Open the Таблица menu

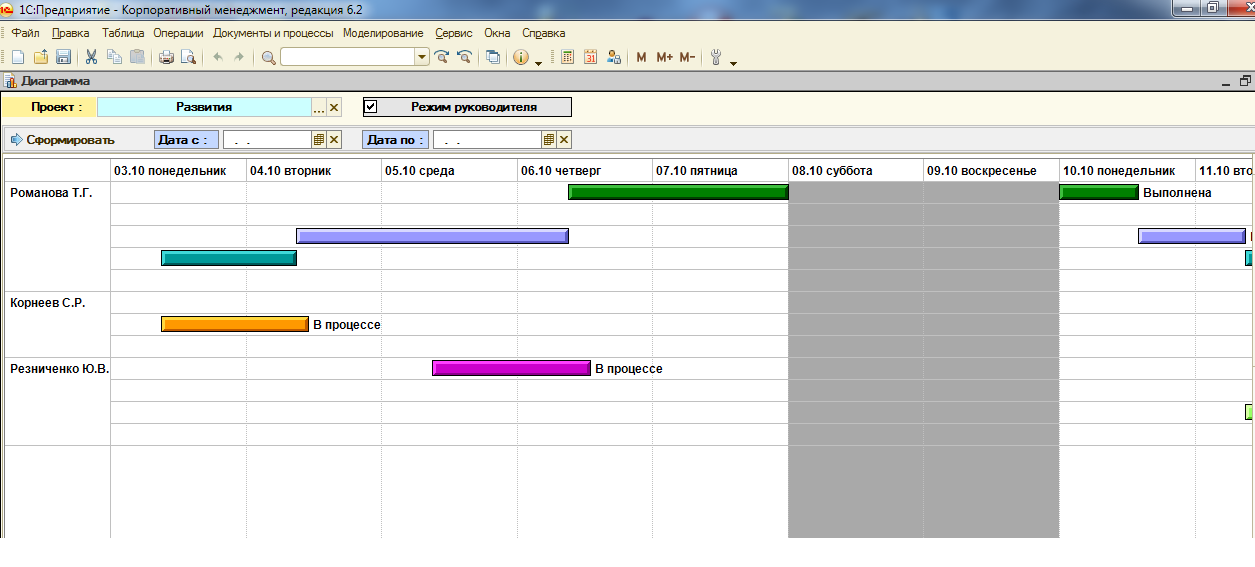click(123, 33)
